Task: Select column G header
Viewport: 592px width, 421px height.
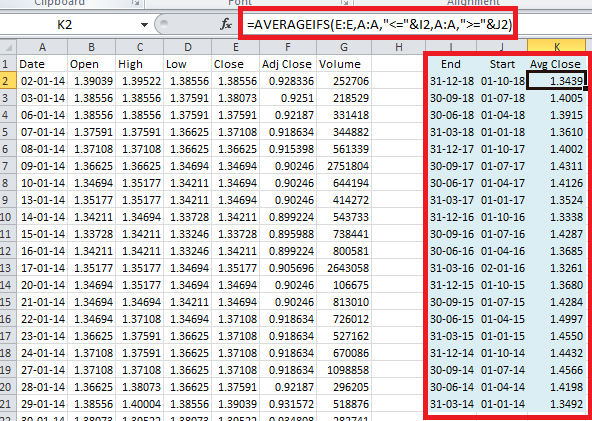Action: pos(344,47)
